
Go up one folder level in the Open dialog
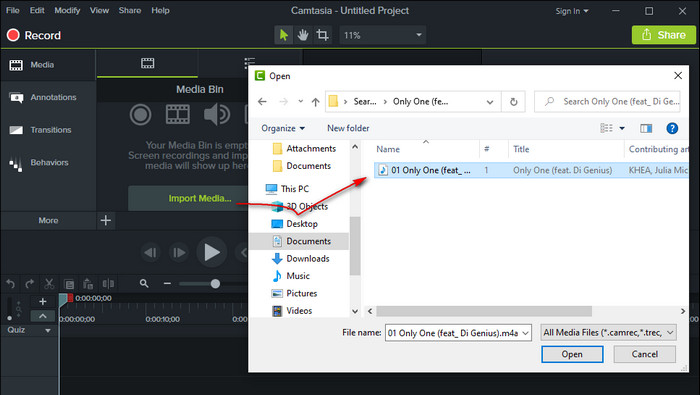(x=316, y=102)
